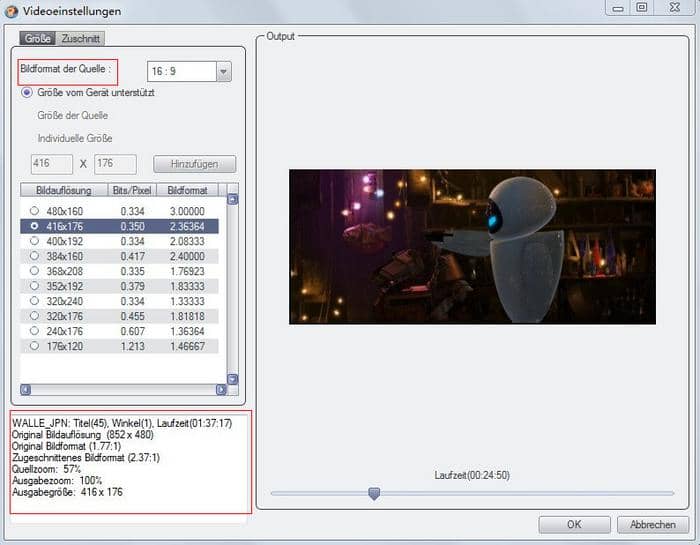Click the WALLE_JPN title info line

[122, 423]
